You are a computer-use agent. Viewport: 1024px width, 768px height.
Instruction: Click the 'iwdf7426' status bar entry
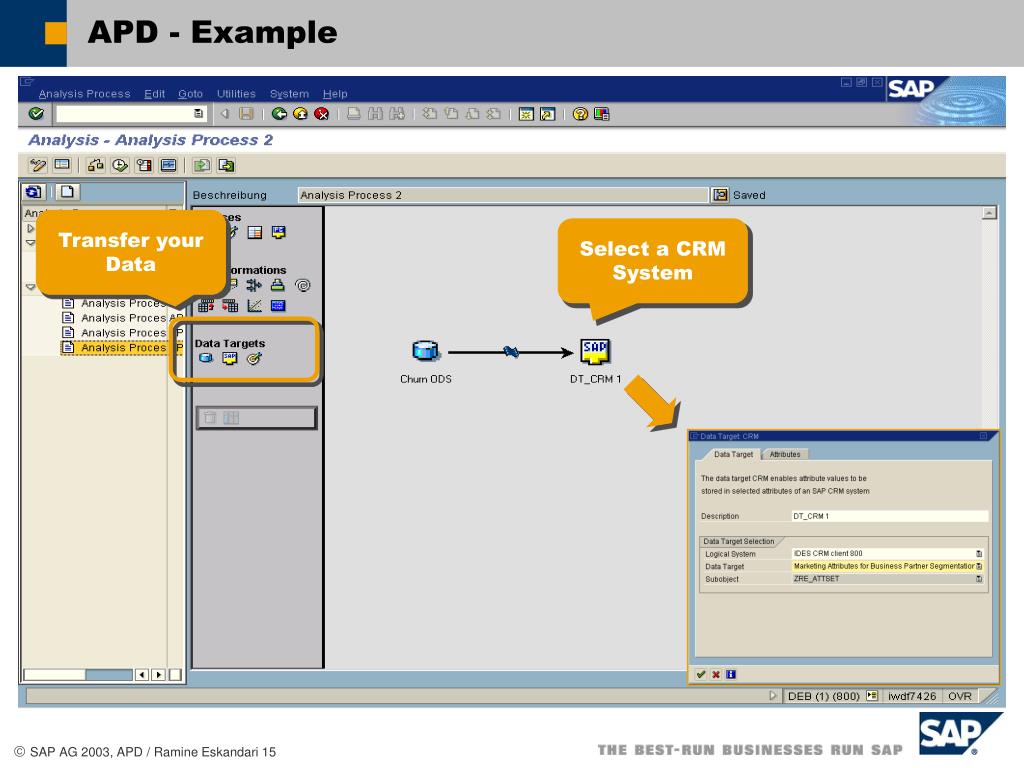[912, 696]
